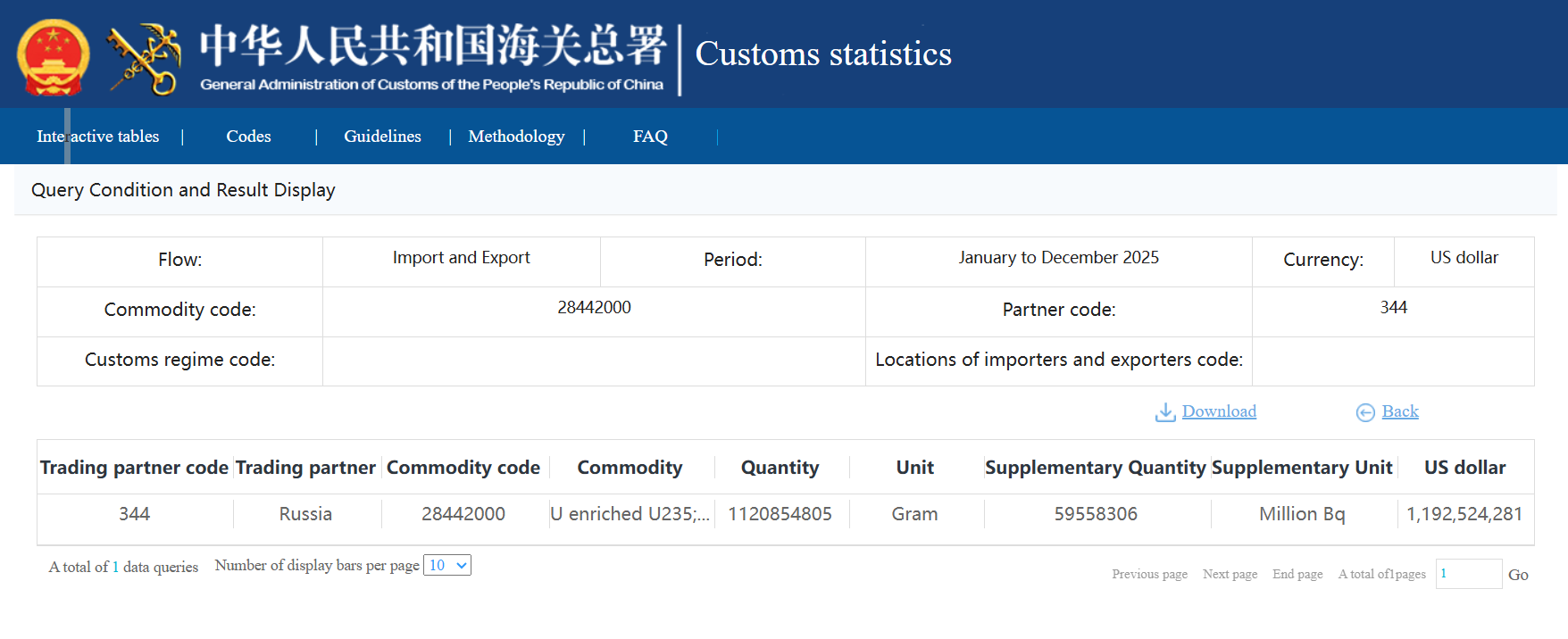
Task: Expand the display bars per page dropdown
Action: 447,566
